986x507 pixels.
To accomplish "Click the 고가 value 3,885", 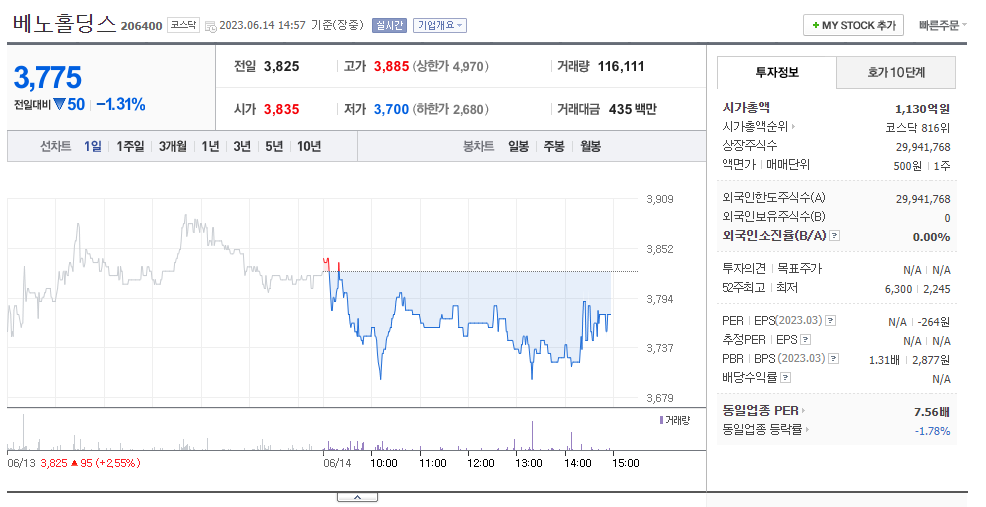I will [x=391, y=67].
